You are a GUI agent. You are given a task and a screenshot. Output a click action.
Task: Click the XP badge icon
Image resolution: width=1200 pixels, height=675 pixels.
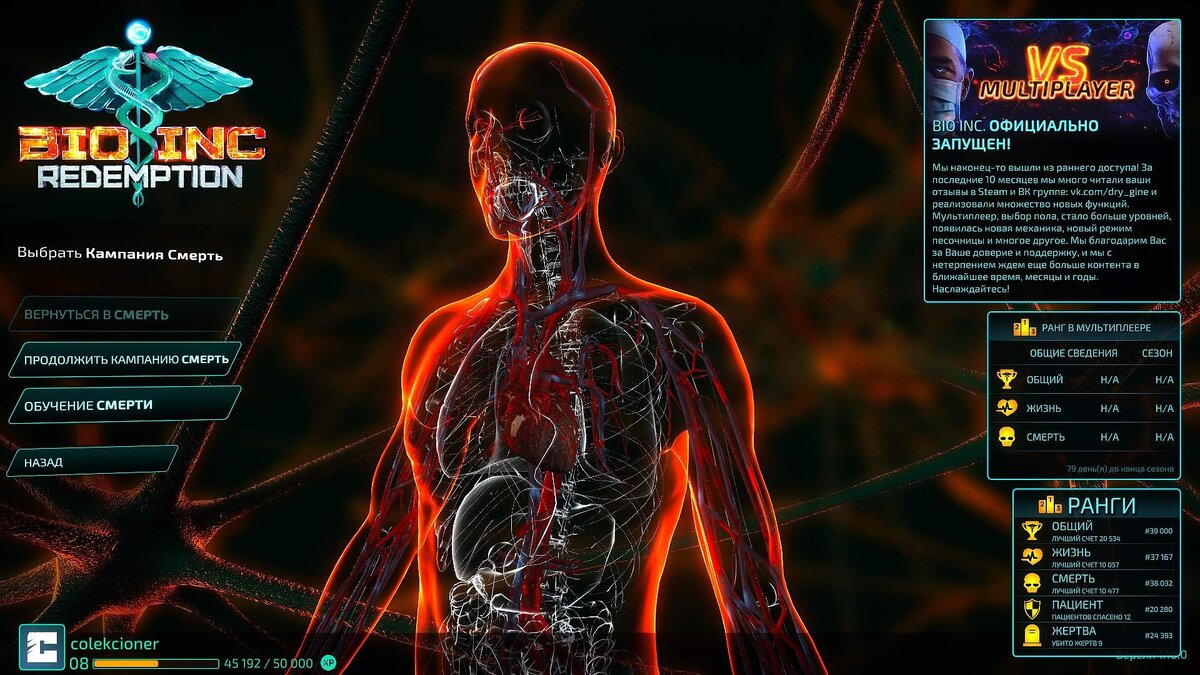tap(329, 663)
